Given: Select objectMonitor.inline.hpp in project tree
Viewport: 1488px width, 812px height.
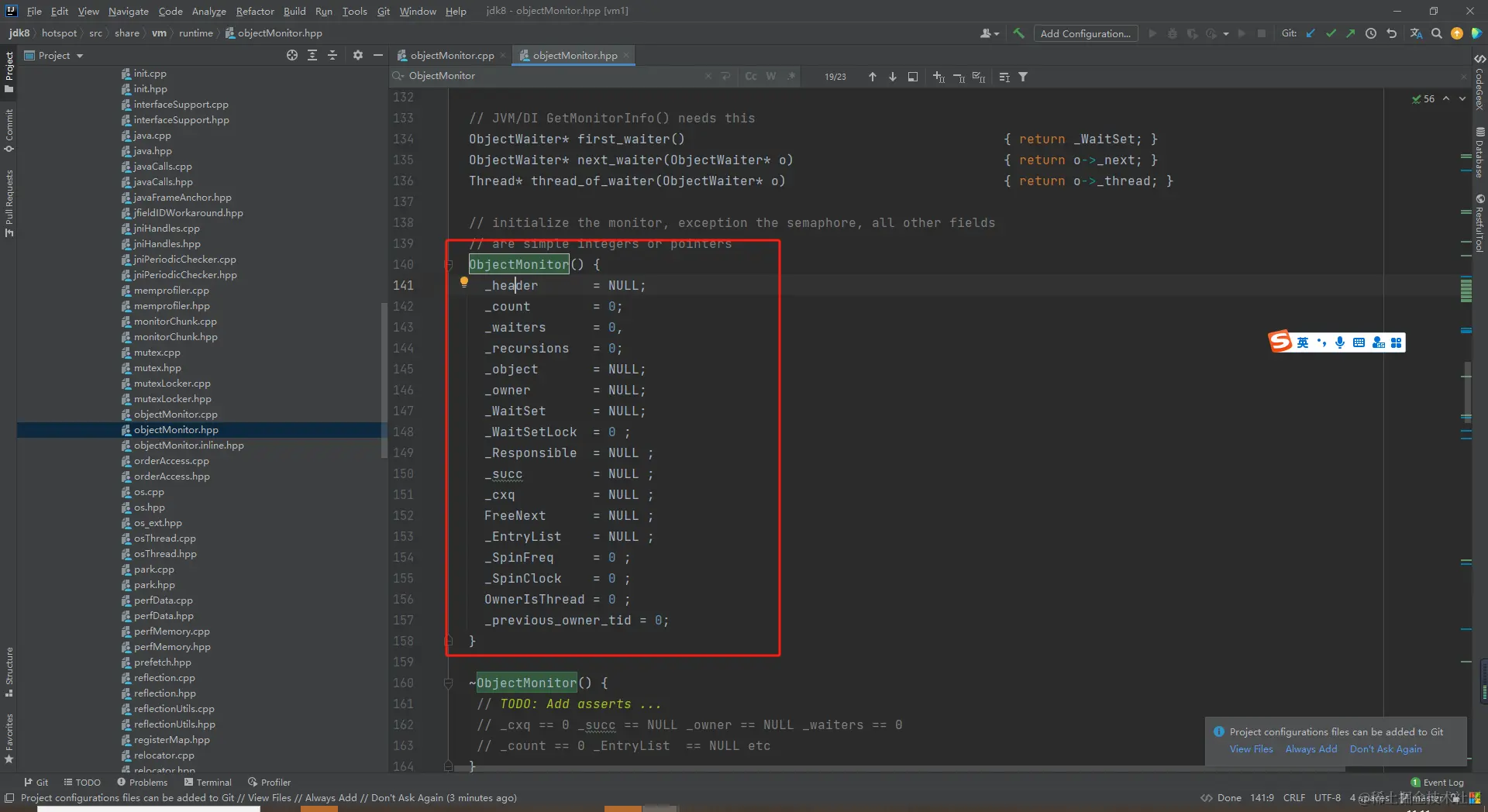Looking at the screenshot, I should coord(188,446).
